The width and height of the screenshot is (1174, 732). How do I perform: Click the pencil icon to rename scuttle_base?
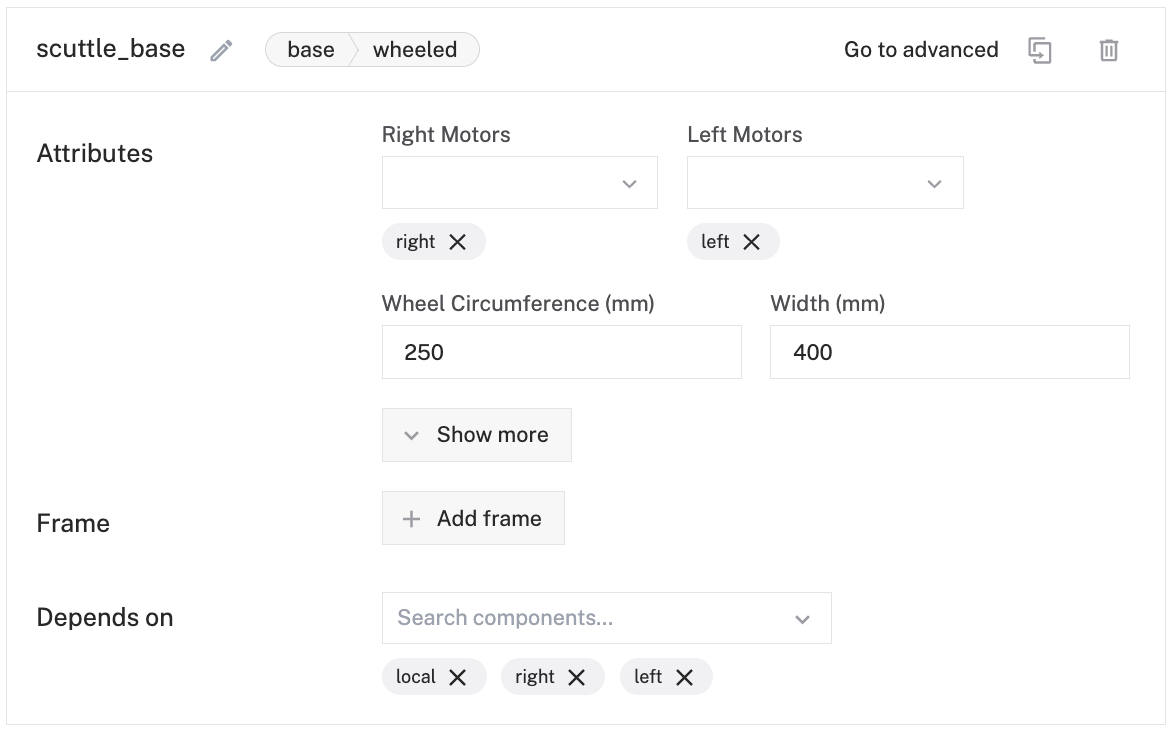click(x=221, y=51)
